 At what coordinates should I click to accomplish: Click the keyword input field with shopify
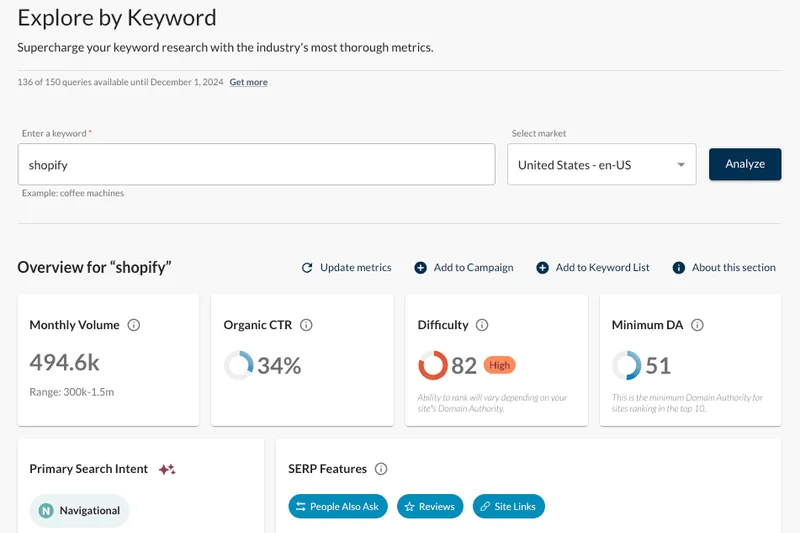click(256, 164)
